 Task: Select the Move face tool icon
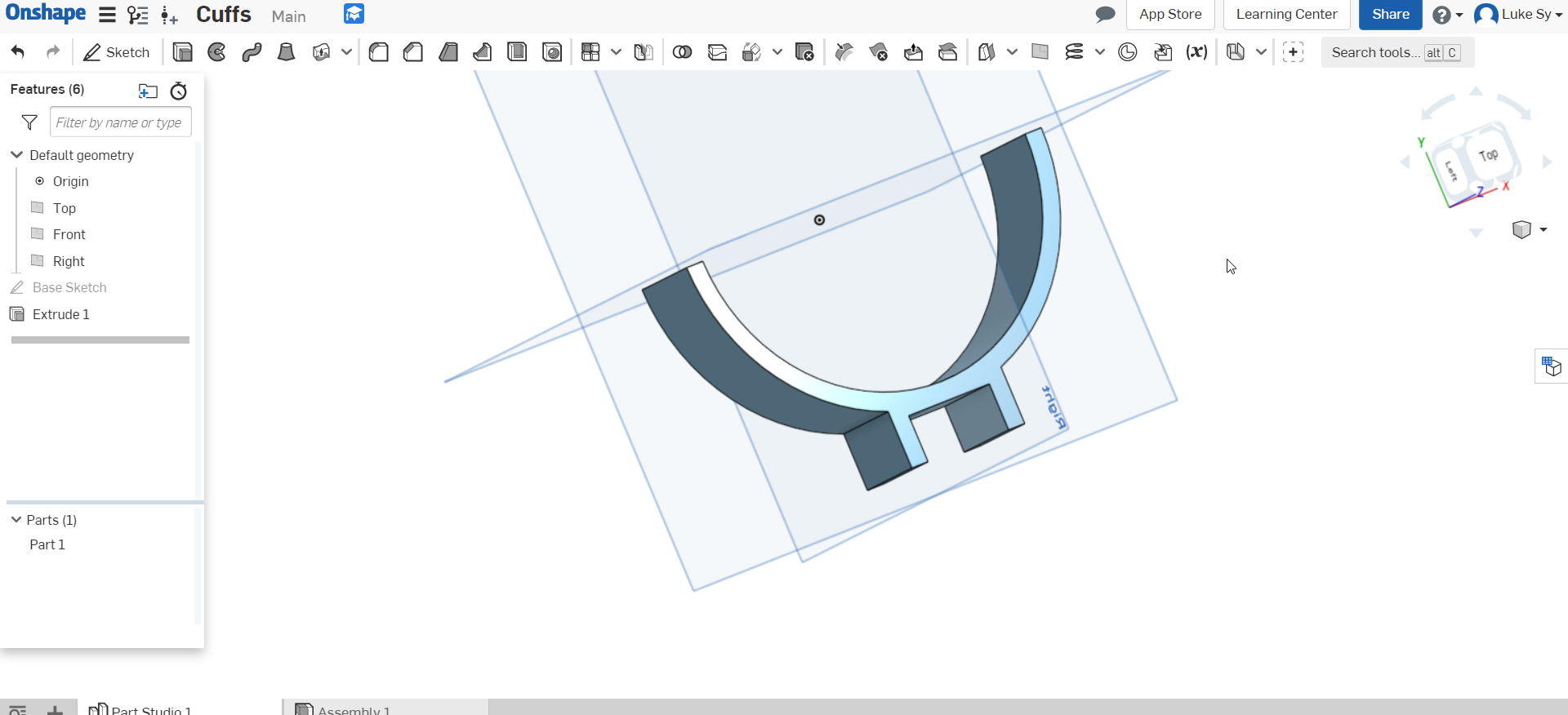(x=913, y=52)
